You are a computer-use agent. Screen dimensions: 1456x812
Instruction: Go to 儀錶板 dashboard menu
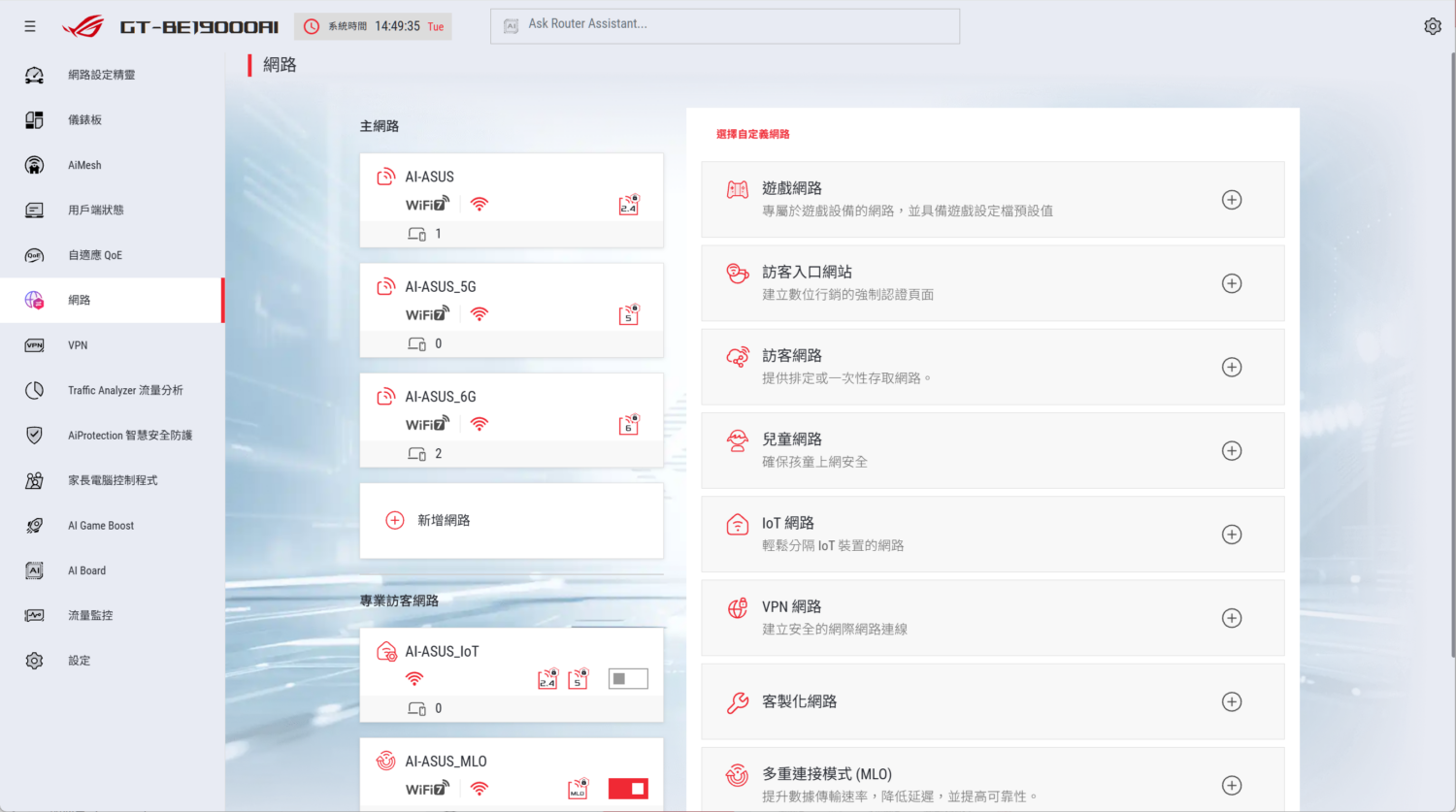point(112,120)
